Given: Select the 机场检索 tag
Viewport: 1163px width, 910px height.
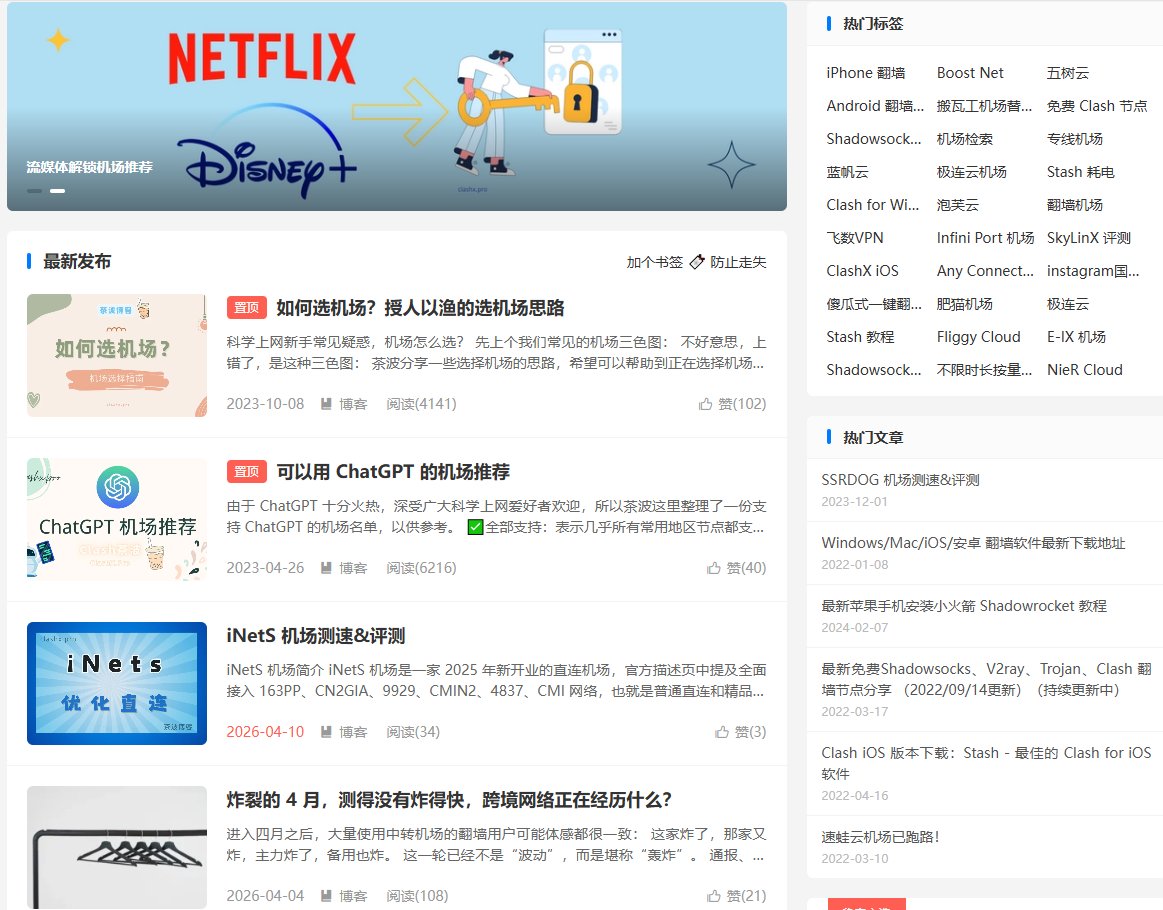Looking at the screenshot, I should click(x=964, y=139).
